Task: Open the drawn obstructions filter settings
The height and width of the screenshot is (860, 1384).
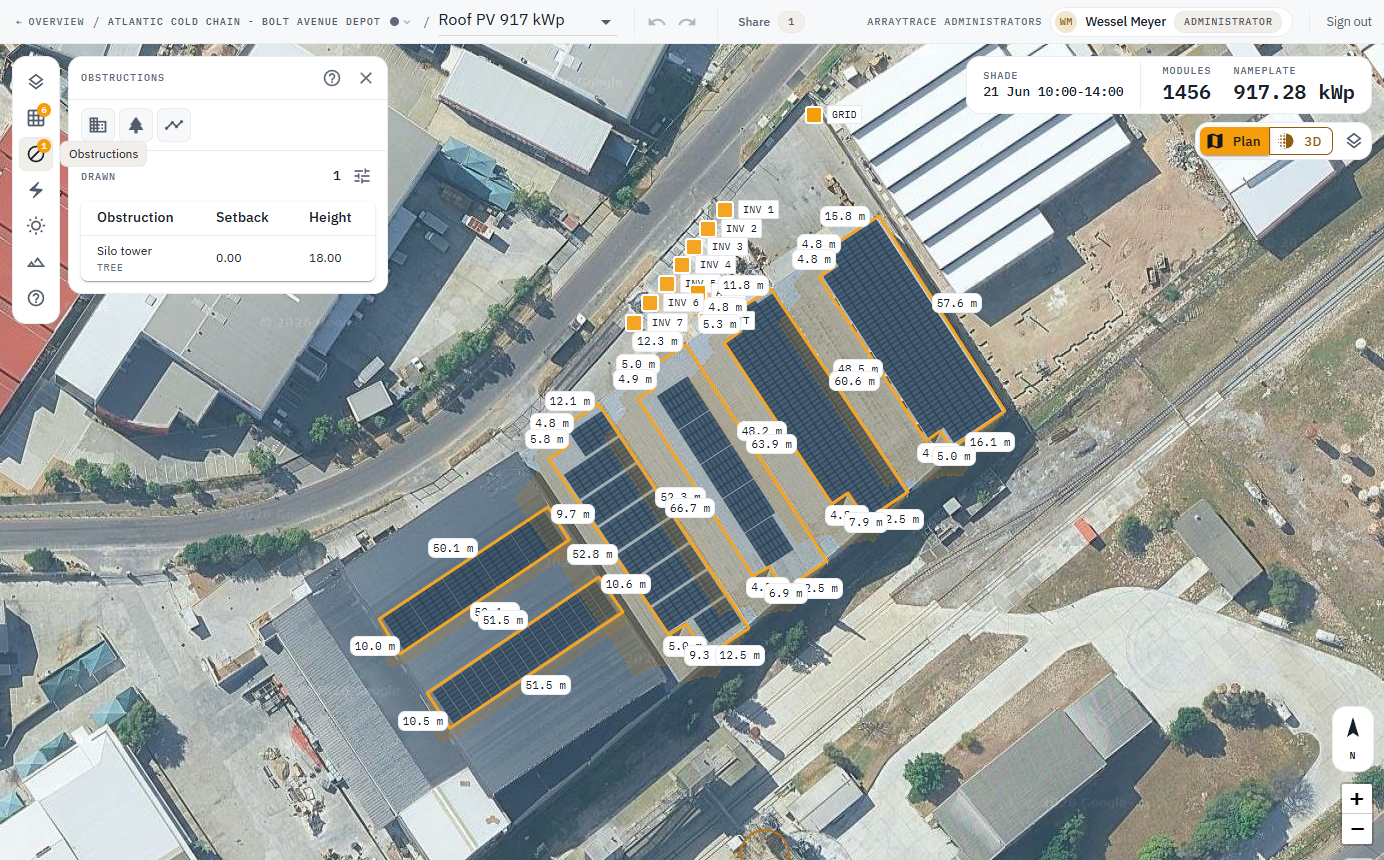Action: (362, 176)
